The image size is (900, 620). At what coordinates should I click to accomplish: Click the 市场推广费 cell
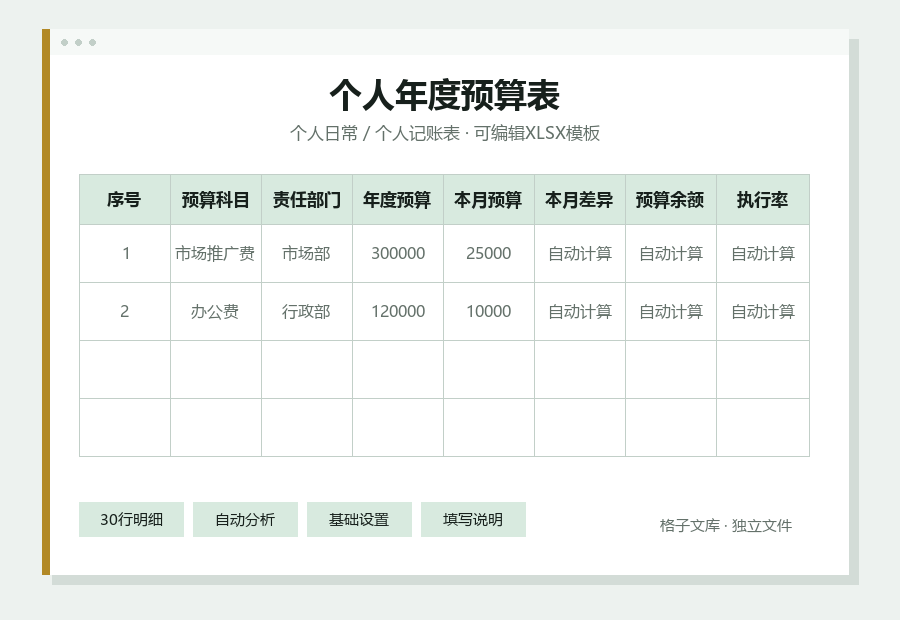[216, 253]
